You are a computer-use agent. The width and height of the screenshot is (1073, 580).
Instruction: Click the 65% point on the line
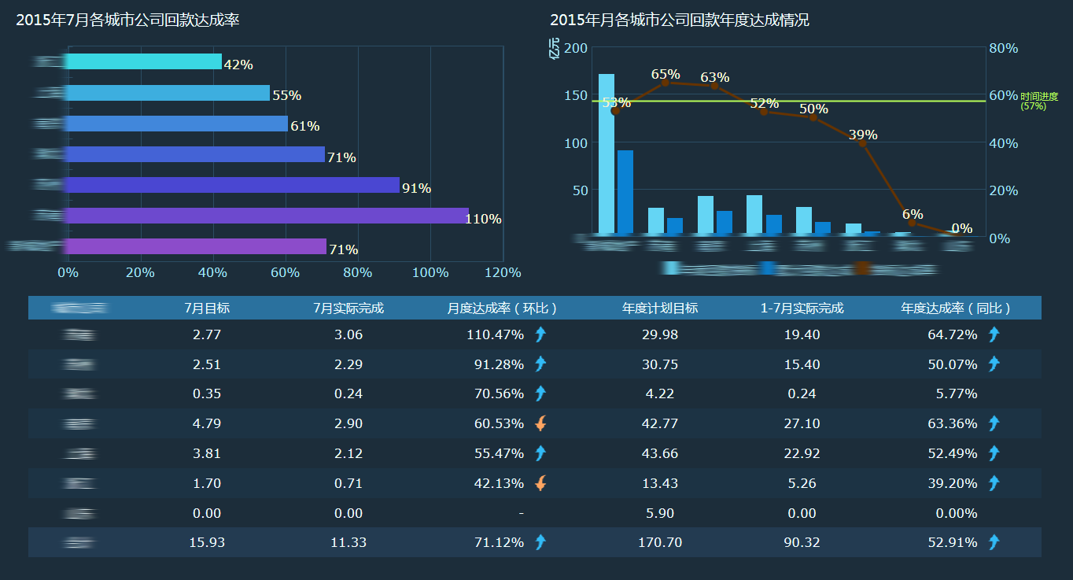point(664,83)
